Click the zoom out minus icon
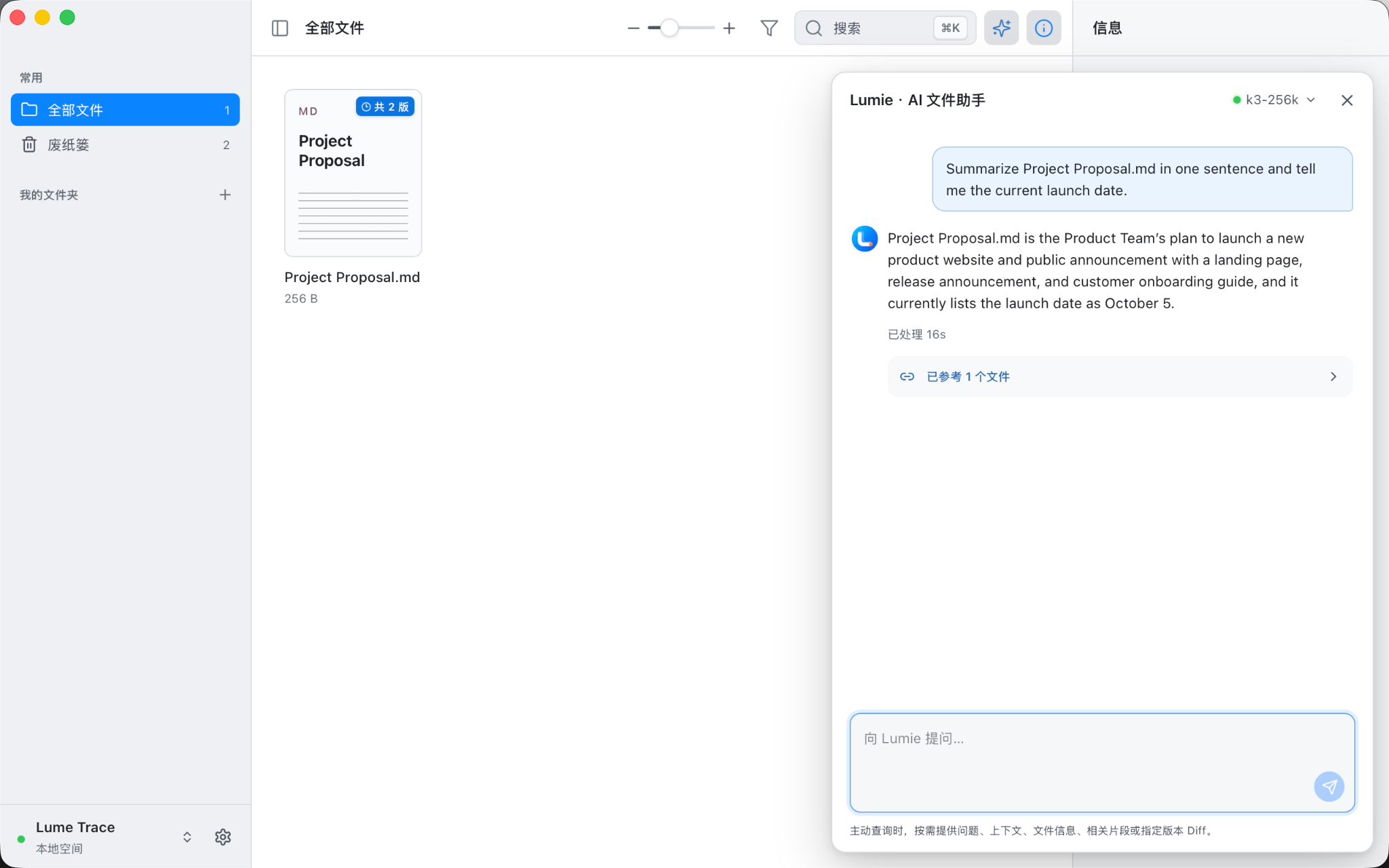 [633, 28]
